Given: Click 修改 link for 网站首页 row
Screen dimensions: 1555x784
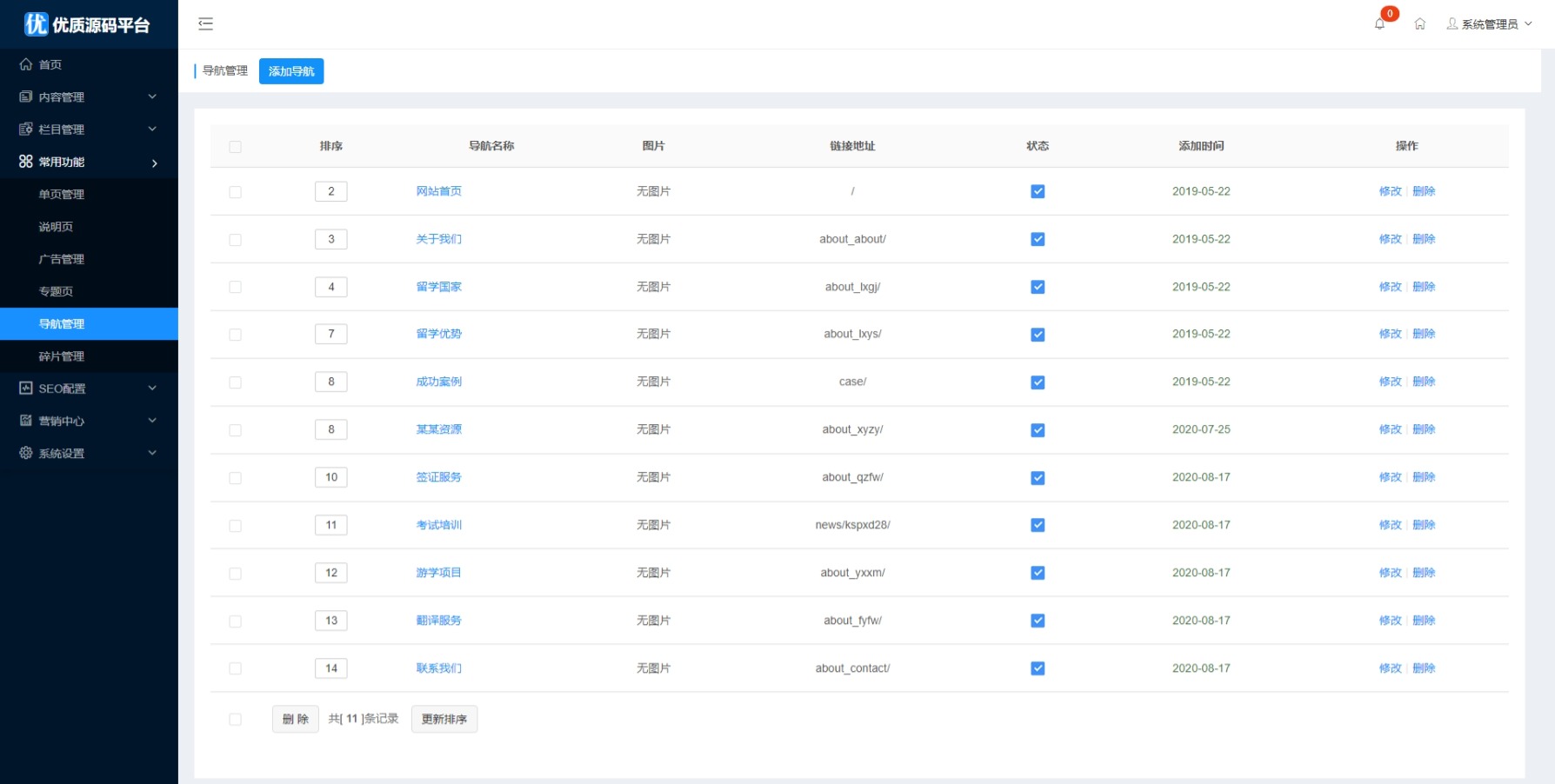Looking at the screenshot, I should coord(1390,191).
